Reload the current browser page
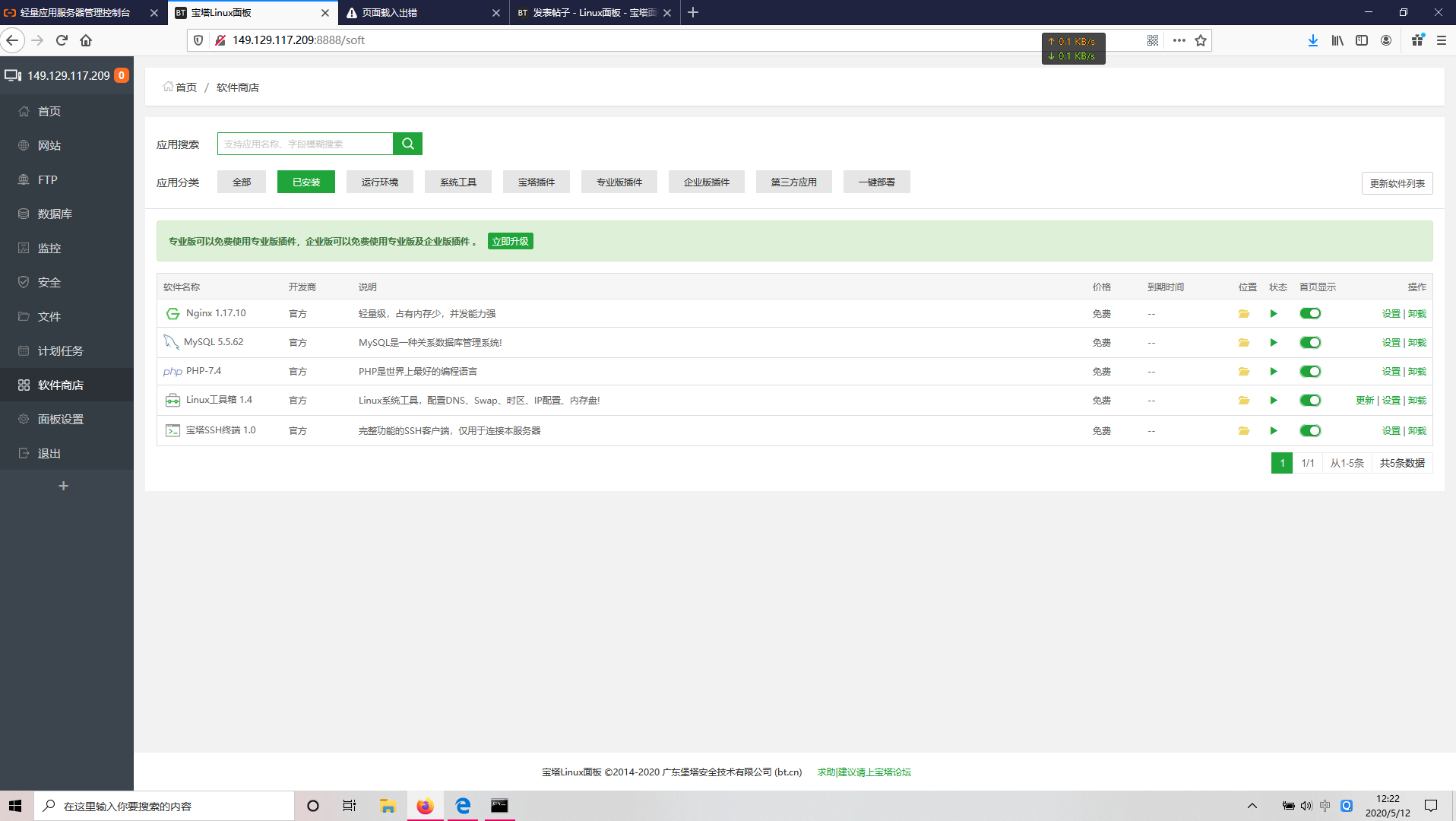Screen dimensions: 1456x821 [x=62, y=40]
